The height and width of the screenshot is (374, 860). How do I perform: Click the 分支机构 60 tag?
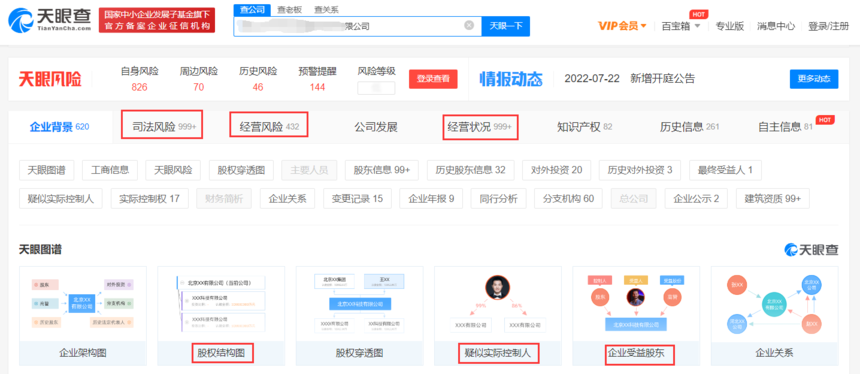(x=569, y=199)
